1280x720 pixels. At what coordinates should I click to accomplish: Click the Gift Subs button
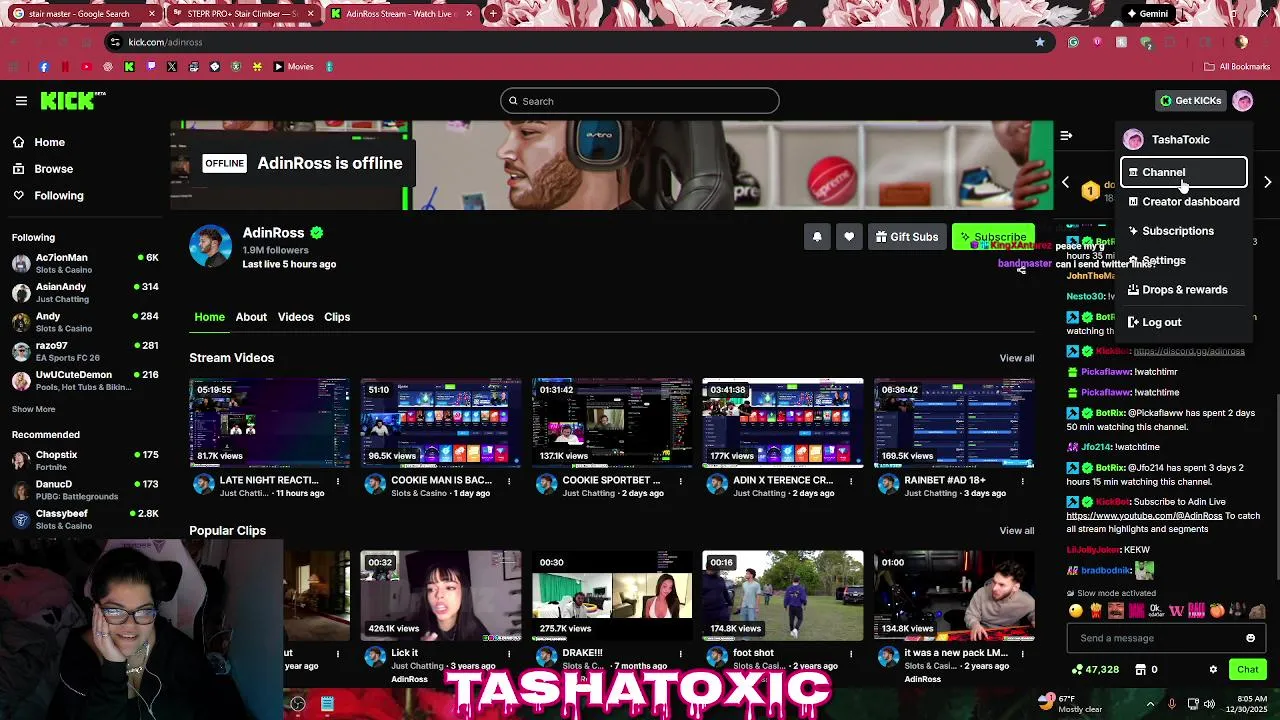pyautogui.click(x=907, y=237)
